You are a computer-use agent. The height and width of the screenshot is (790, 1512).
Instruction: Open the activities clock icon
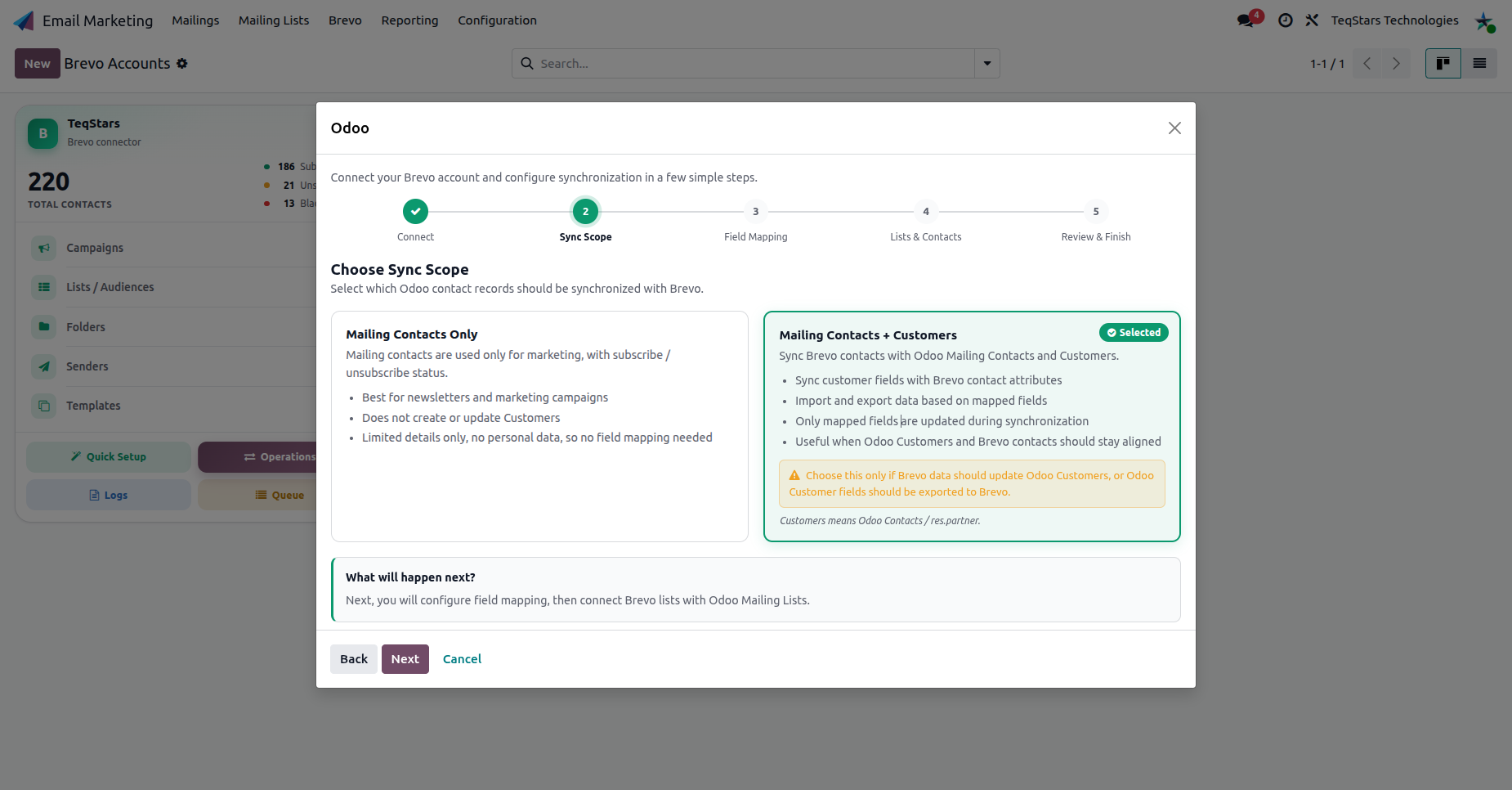1286,20
